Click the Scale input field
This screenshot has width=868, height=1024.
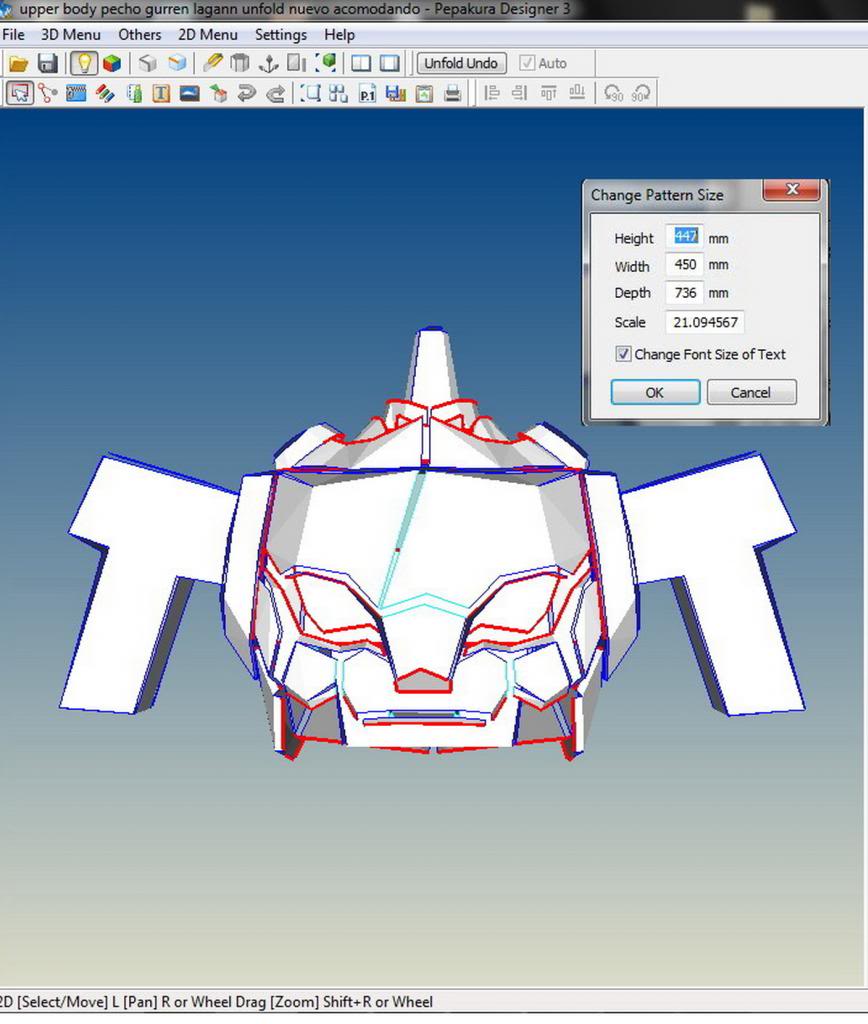(705, 322)
